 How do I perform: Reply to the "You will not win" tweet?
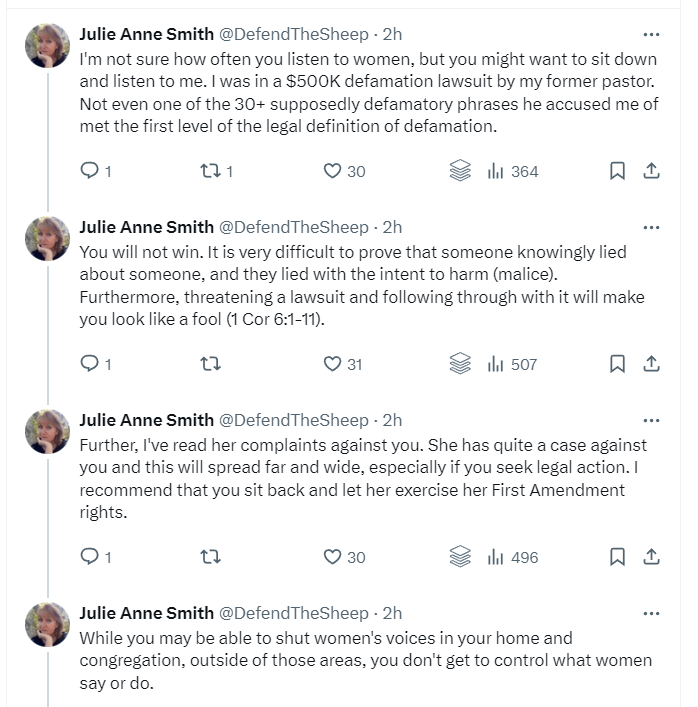[90, 364]
